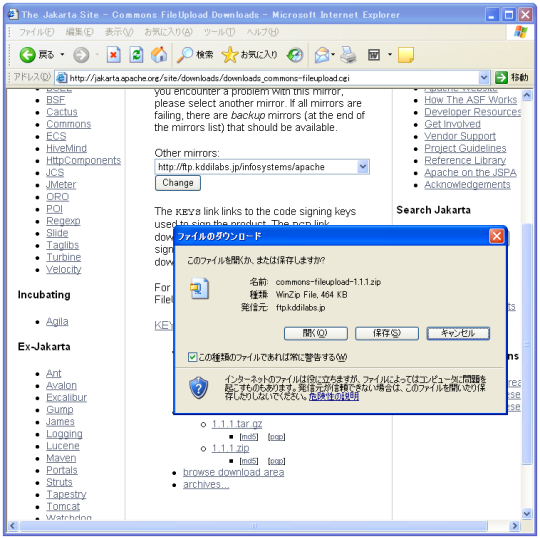The image size is (540, 539).
Task: Open the ツール(T) menu
Action: tap(219, 32)
